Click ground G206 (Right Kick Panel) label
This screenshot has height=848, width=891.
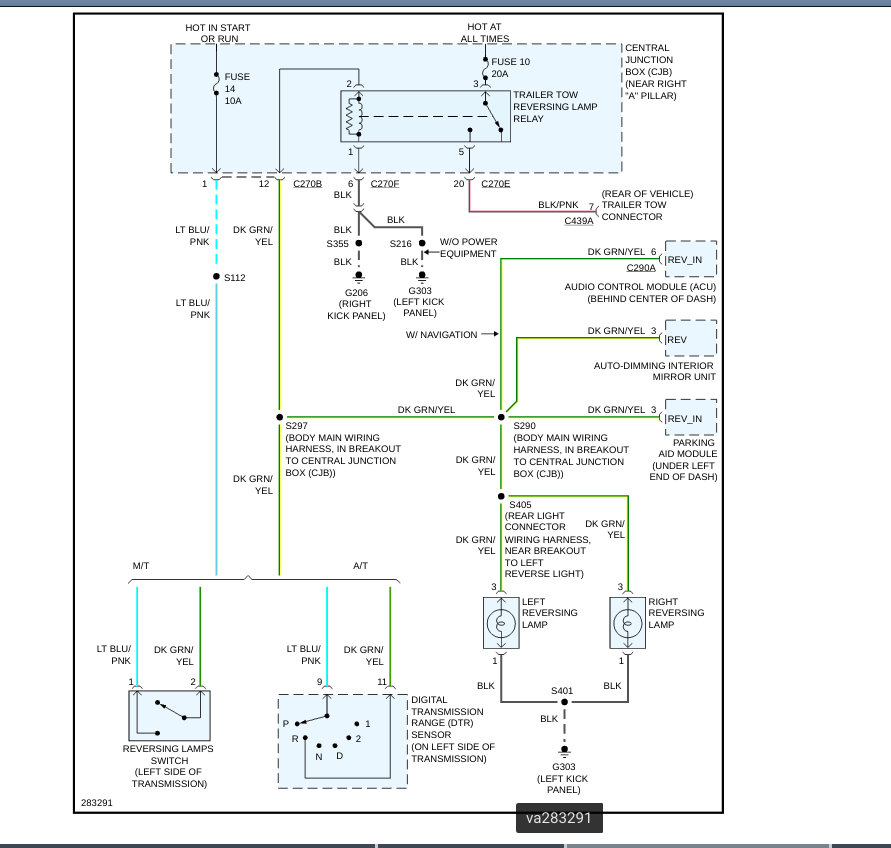pyautogui.click(x=356, y=304)
